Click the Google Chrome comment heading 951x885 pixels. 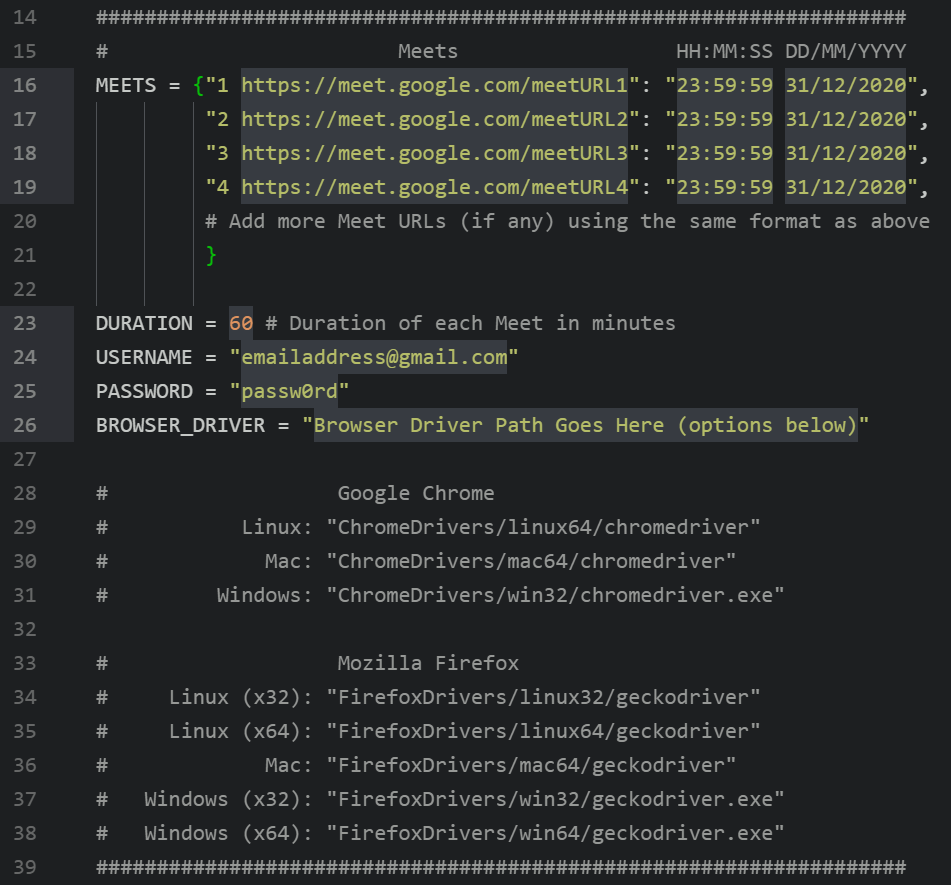coord(416,494)
